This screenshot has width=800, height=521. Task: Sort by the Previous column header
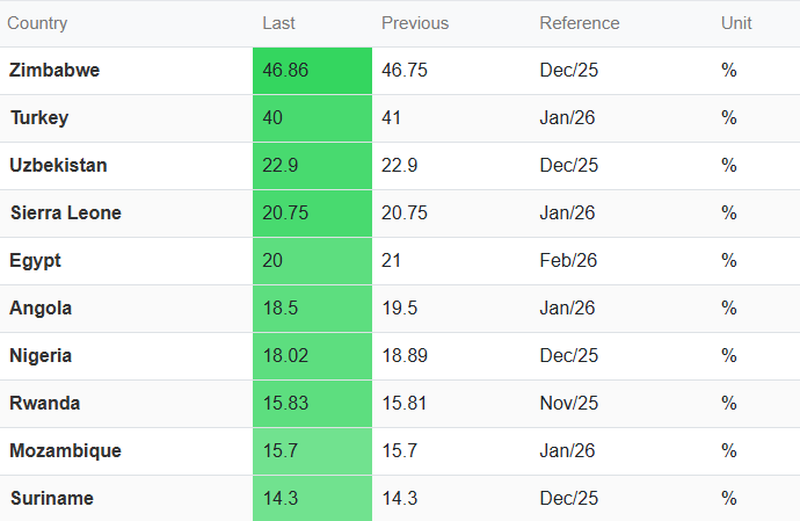tap(415, 23)
